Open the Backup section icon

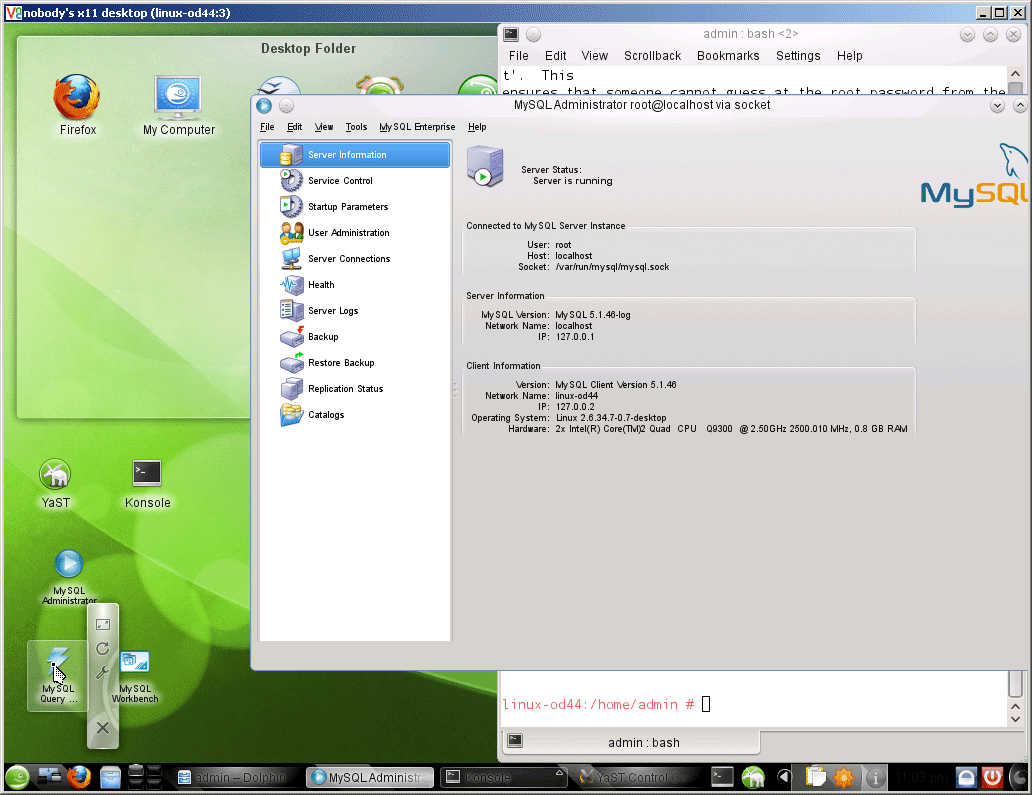coord(292,336)
